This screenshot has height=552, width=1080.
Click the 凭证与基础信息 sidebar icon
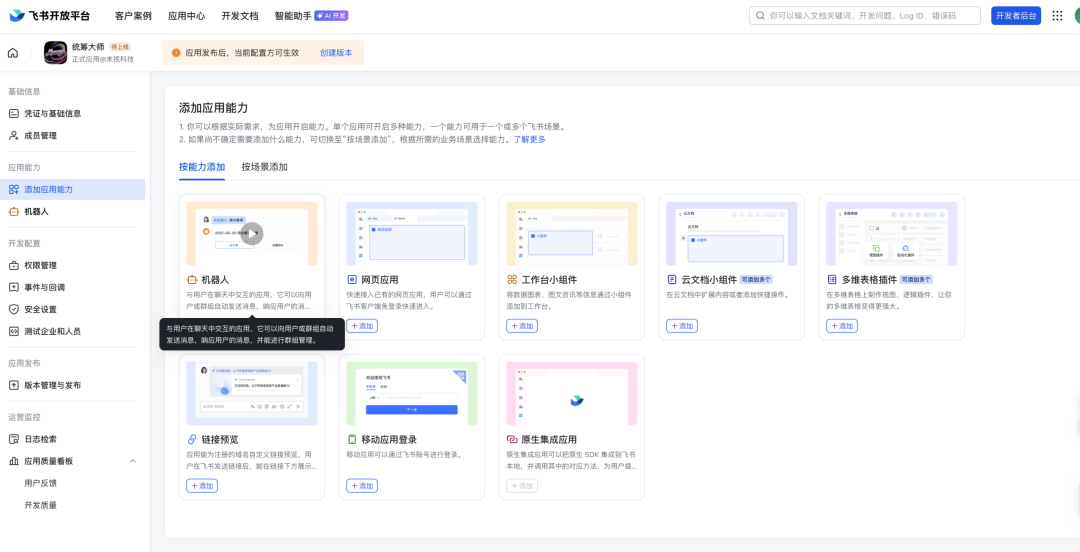point(13,114)
